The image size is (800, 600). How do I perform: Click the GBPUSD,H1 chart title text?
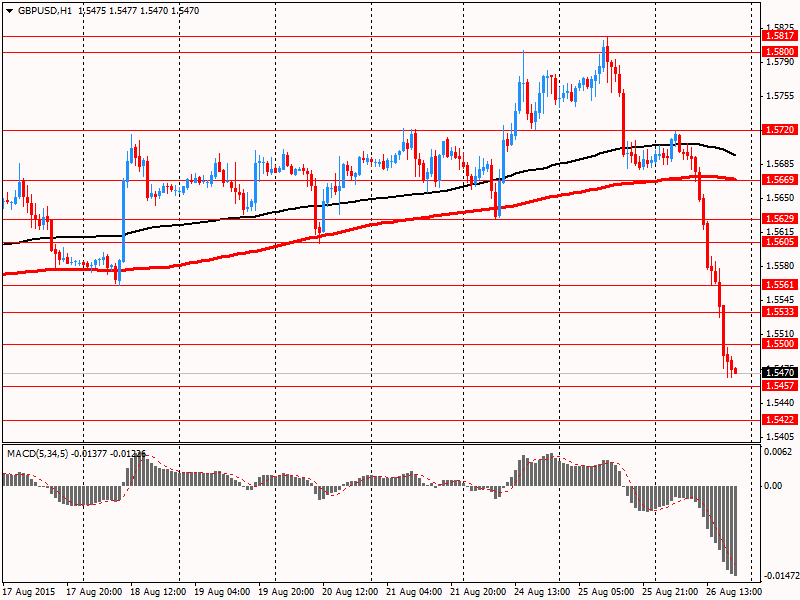[45, 11]
